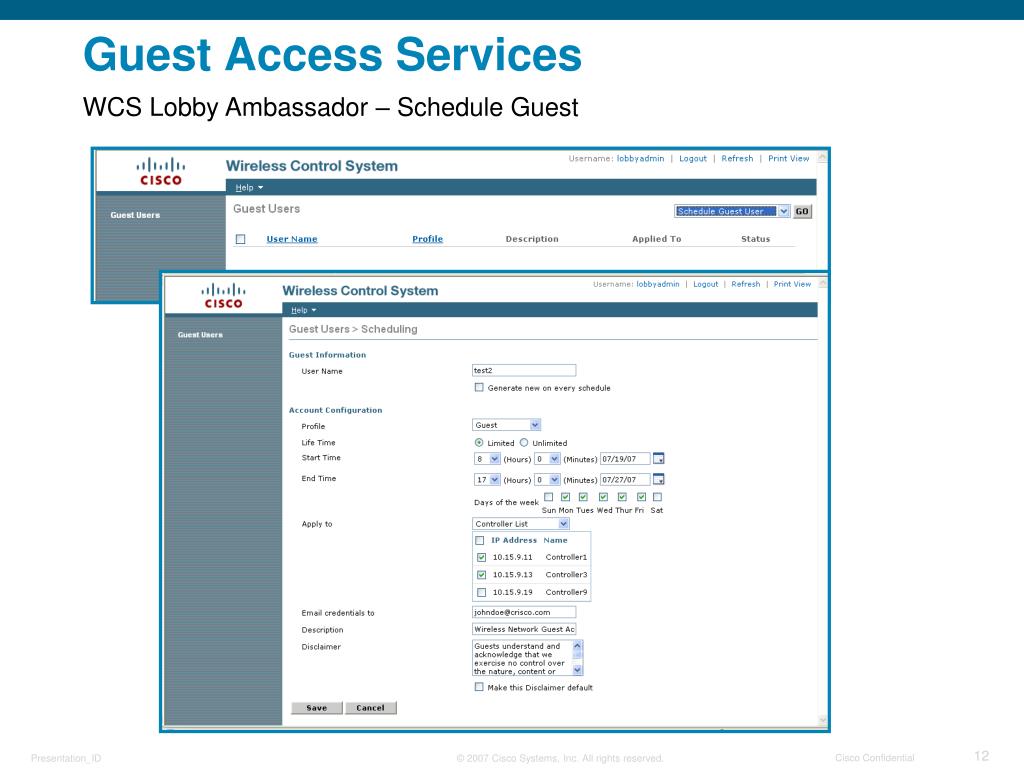Check the Sun day checkbox

(549, 497)
